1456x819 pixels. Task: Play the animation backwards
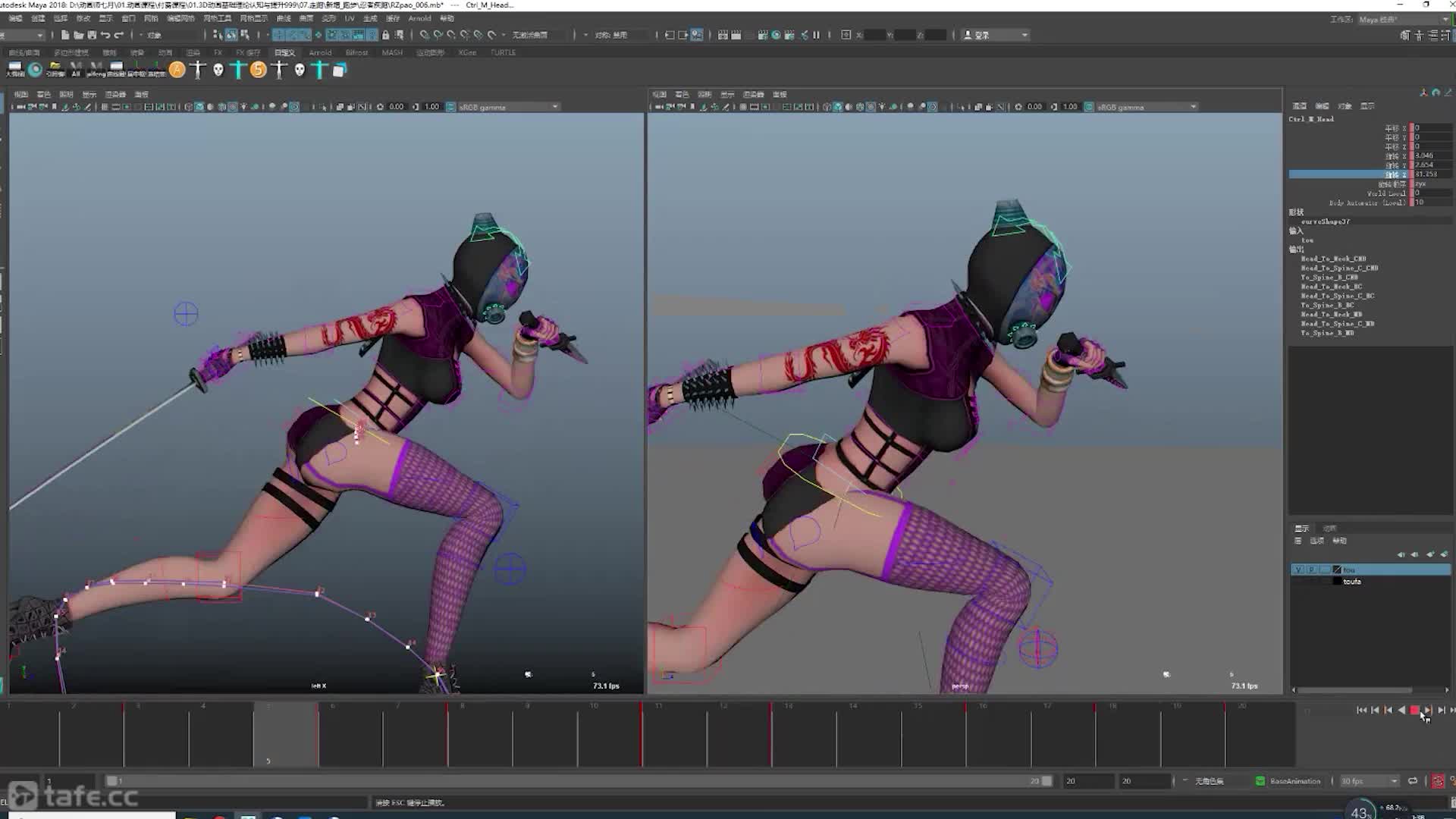[1401, 711]
